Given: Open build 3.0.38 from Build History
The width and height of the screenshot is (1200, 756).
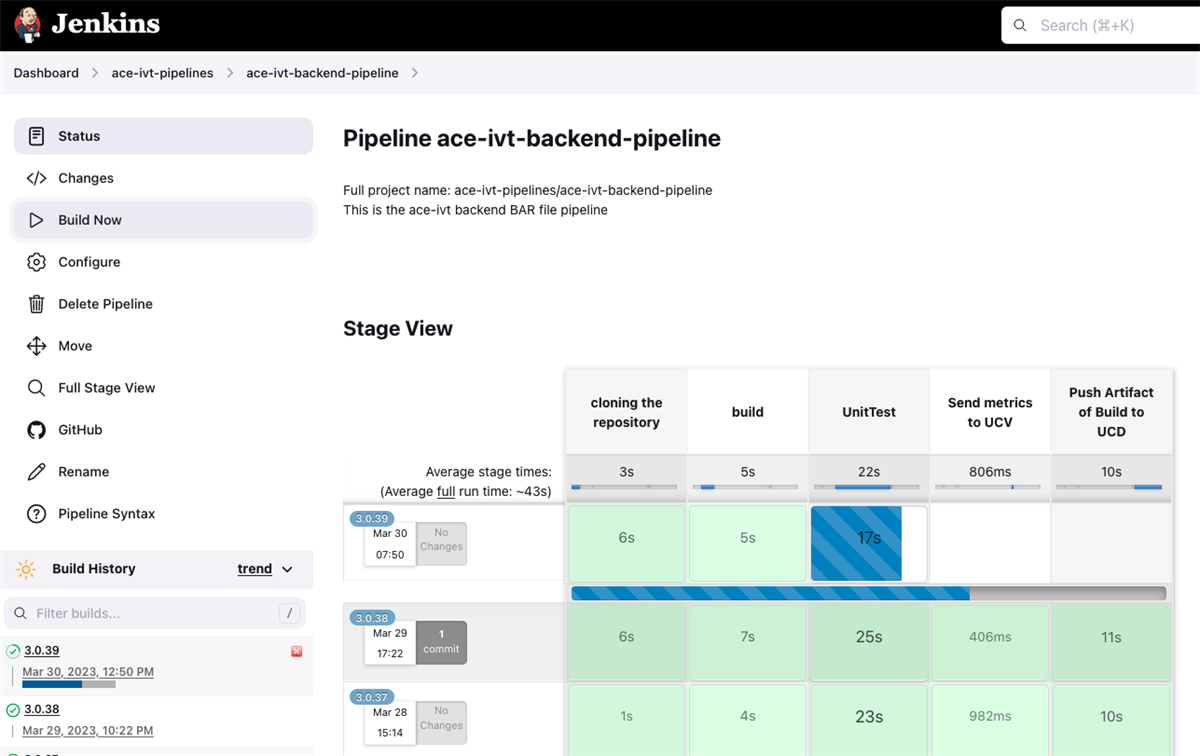Looking at the screenshot, I should [x=44, y=709].
